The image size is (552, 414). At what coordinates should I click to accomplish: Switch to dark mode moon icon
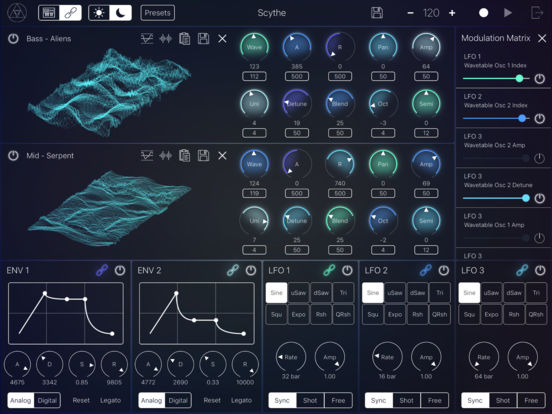120,13
